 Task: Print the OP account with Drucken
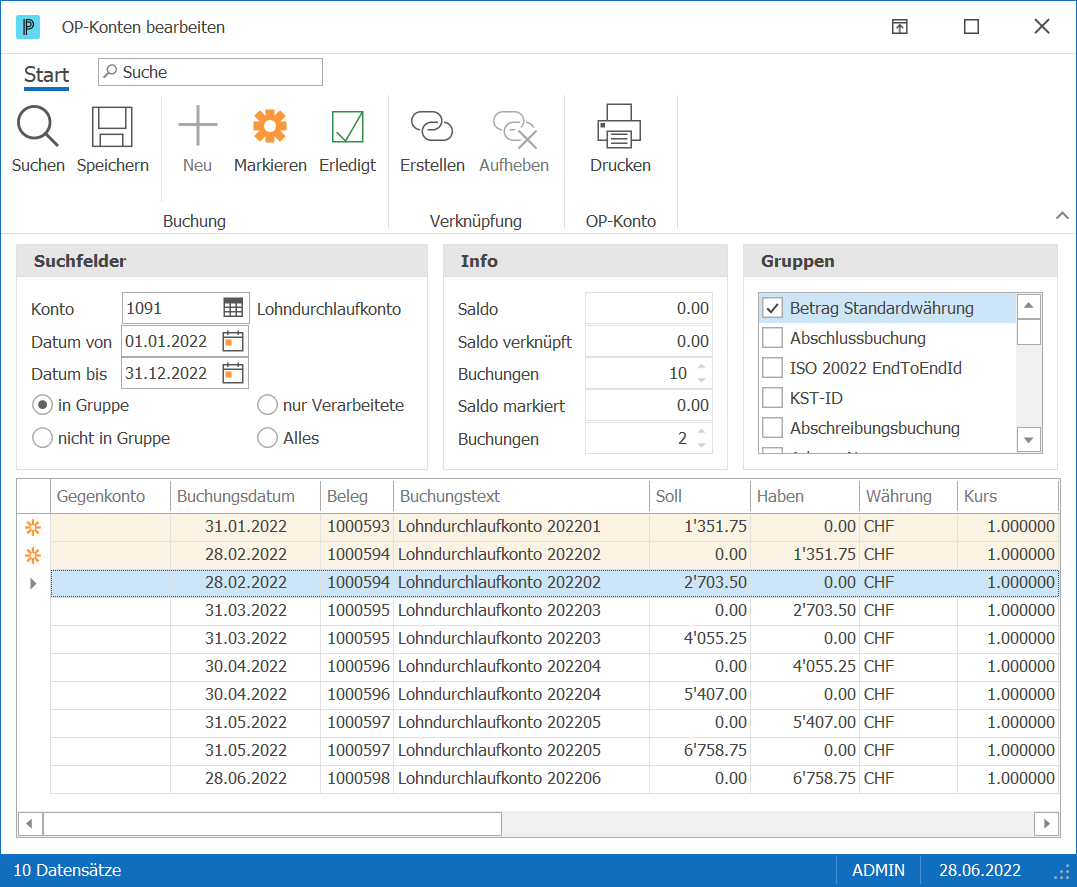[x=620, y=126]
